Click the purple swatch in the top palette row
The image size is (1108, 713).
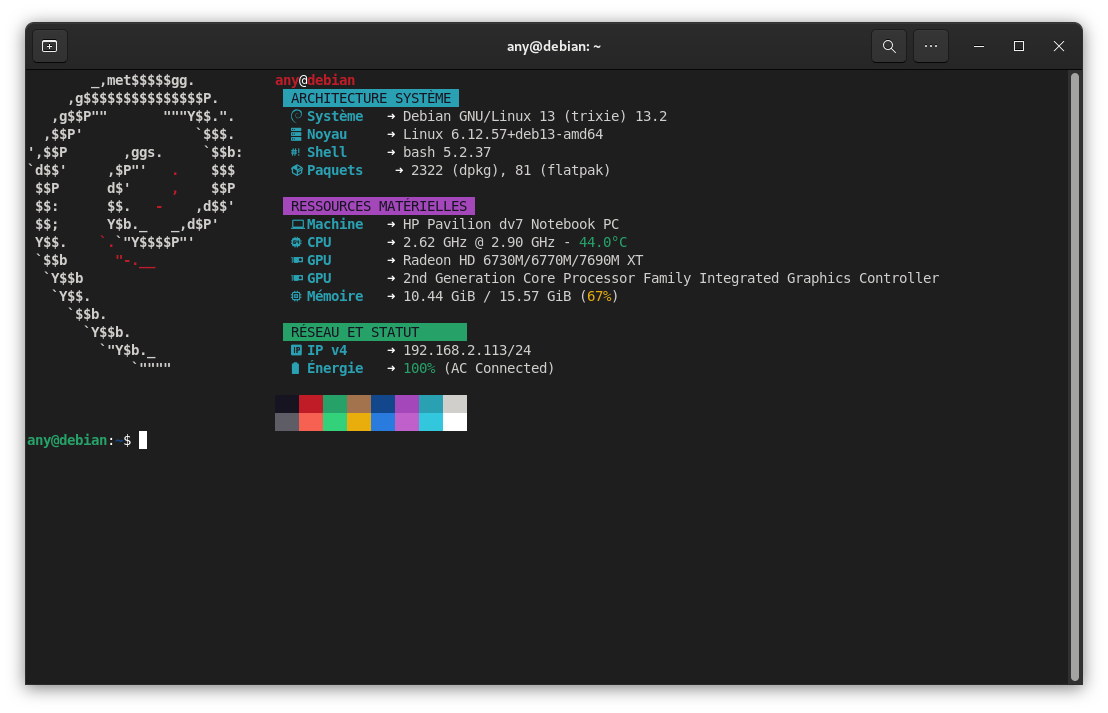[x=407, y=404]
